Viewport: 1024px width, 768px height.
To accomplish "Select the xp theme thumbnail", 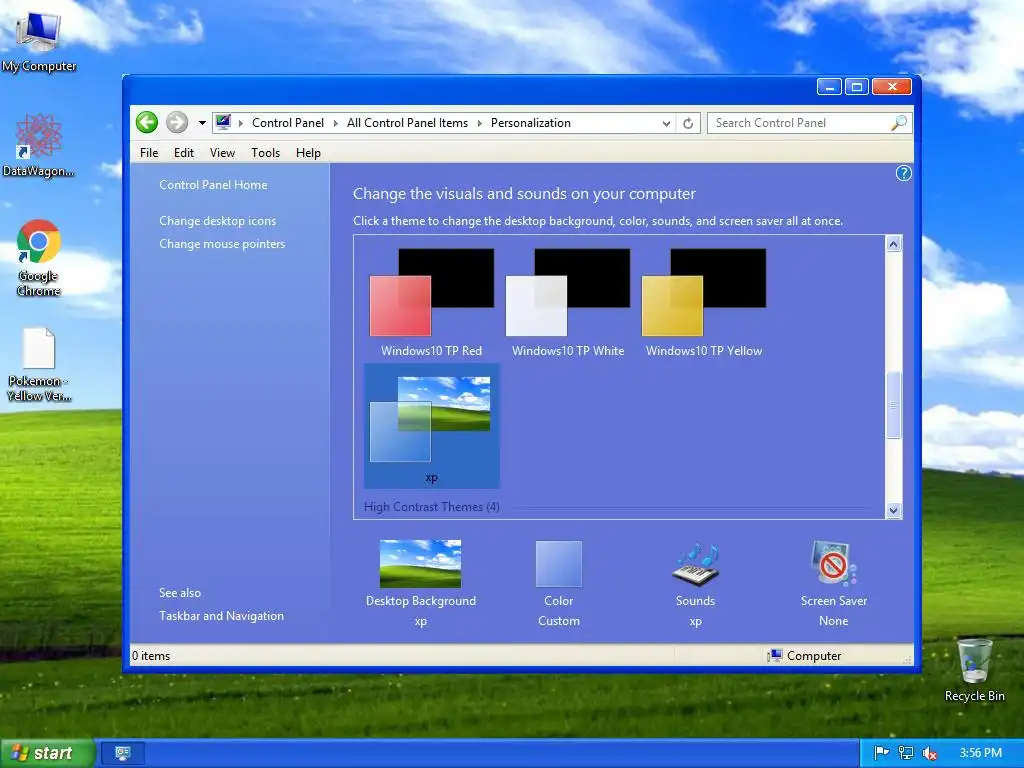I will 432,426.
